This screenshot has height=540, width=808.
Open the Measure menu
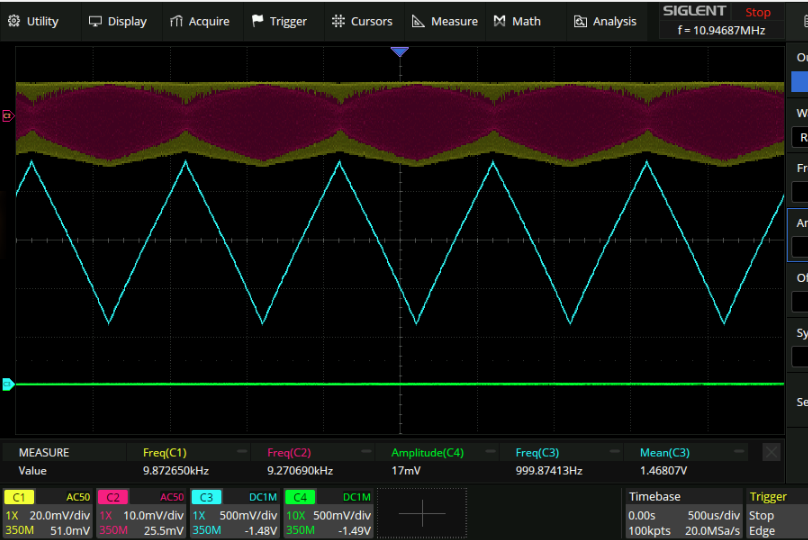(445, 21)
